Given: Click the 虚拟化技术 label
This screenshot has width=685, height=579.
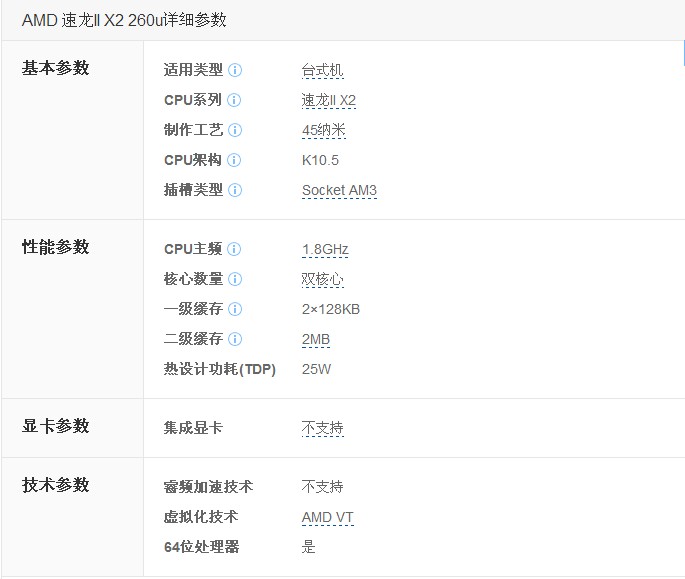Looking at the screenshot, I should click(x=201, y=517).
